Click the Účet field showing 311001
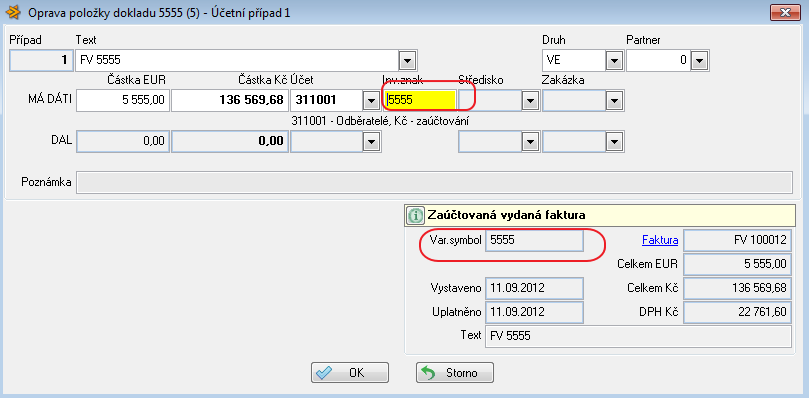This screenshot has width=809, height=398. pyautogui.click(x=327, y=101)
